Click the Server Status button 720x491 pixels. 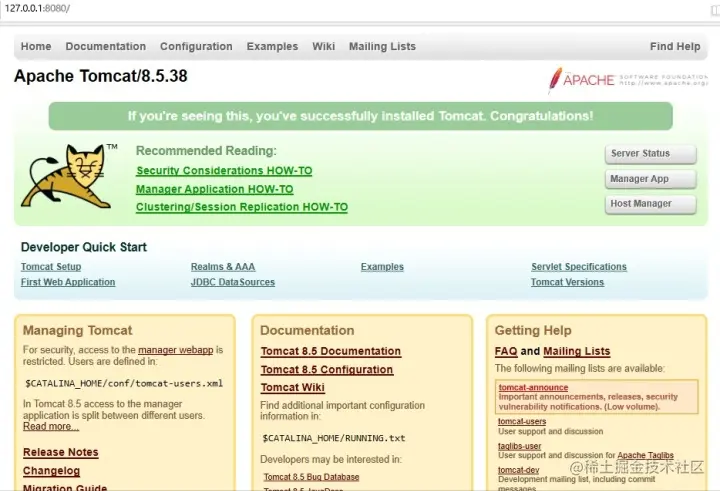(650, 154)
